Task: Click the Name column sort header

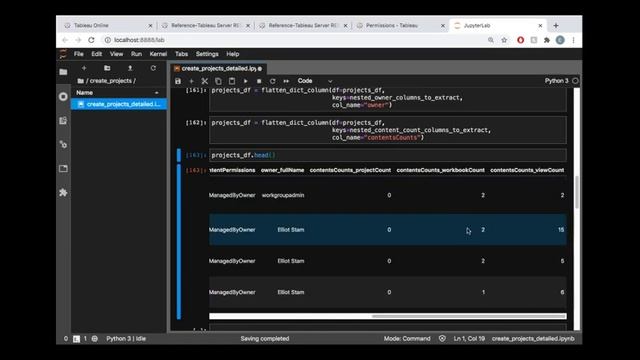Action: (118, 93)
